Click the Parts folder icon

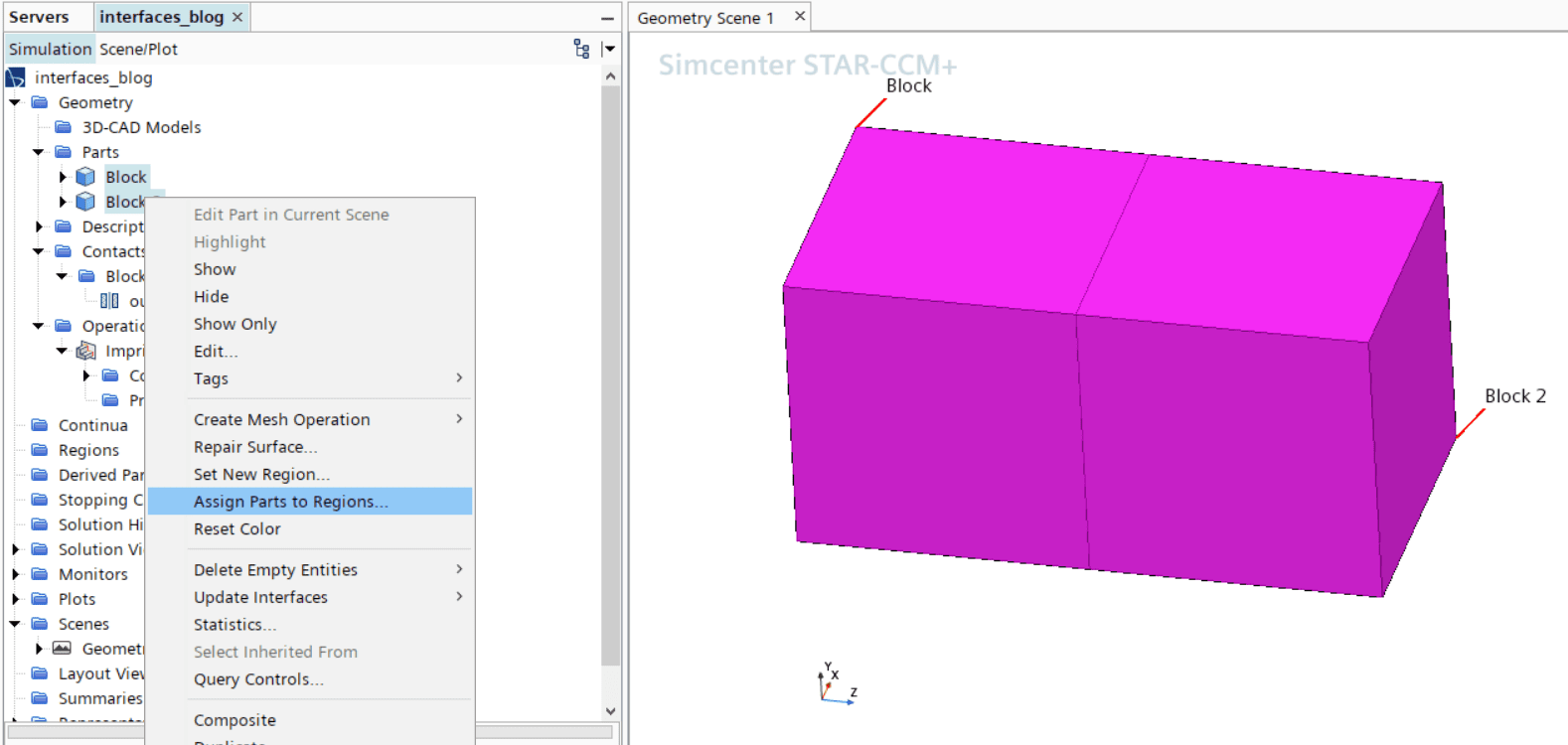[x=64, y=152]
